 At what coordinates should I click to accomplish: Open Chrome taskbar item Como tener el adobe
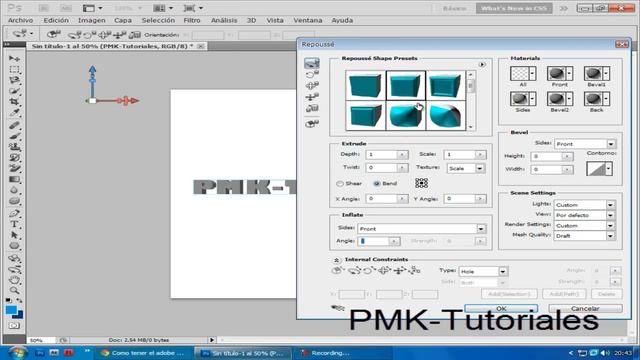(144, 353)
